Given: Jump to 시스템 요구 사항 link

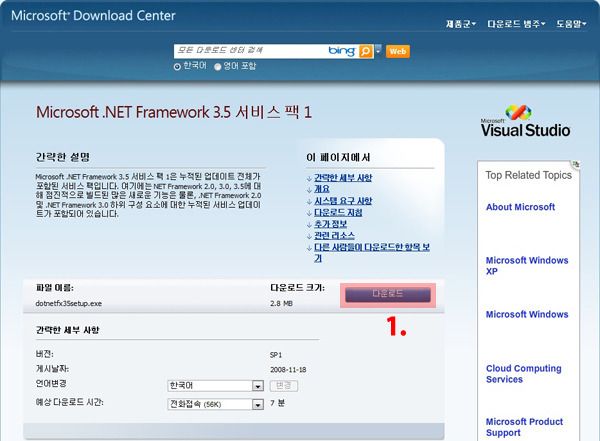Looking at the screenshot, I should coord(343,201).
